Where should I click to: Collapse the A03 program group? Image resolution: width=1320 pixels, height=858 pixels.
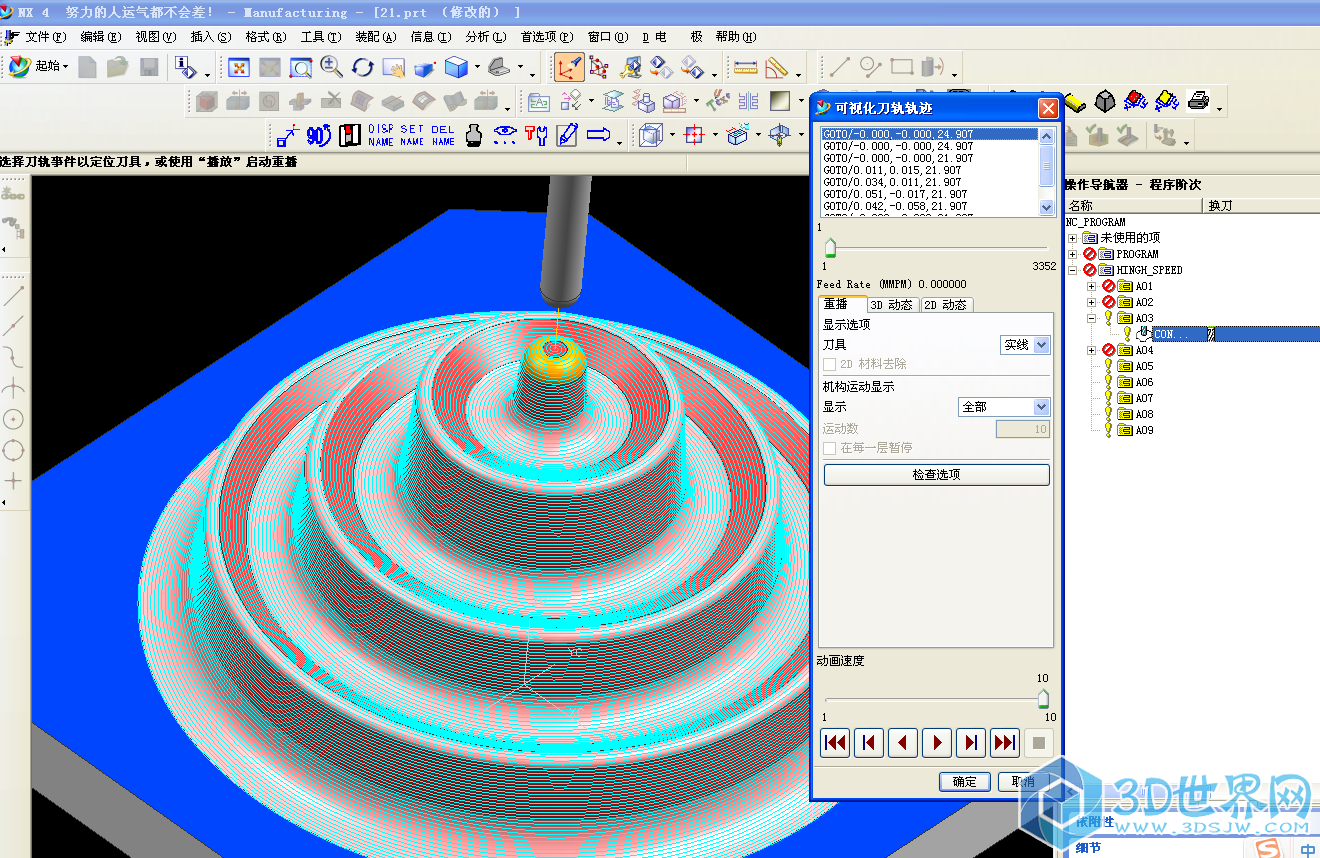[1091, 318]
